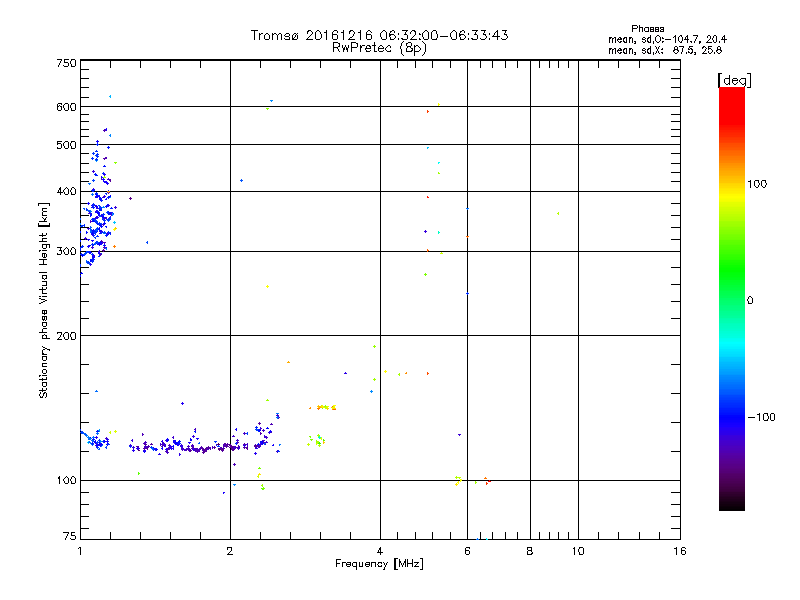Image resolution: width=800 pixels, height=600 pixels.
Task: Click the "Frequency [MHz]" axis title
Action: coord(379,564)
